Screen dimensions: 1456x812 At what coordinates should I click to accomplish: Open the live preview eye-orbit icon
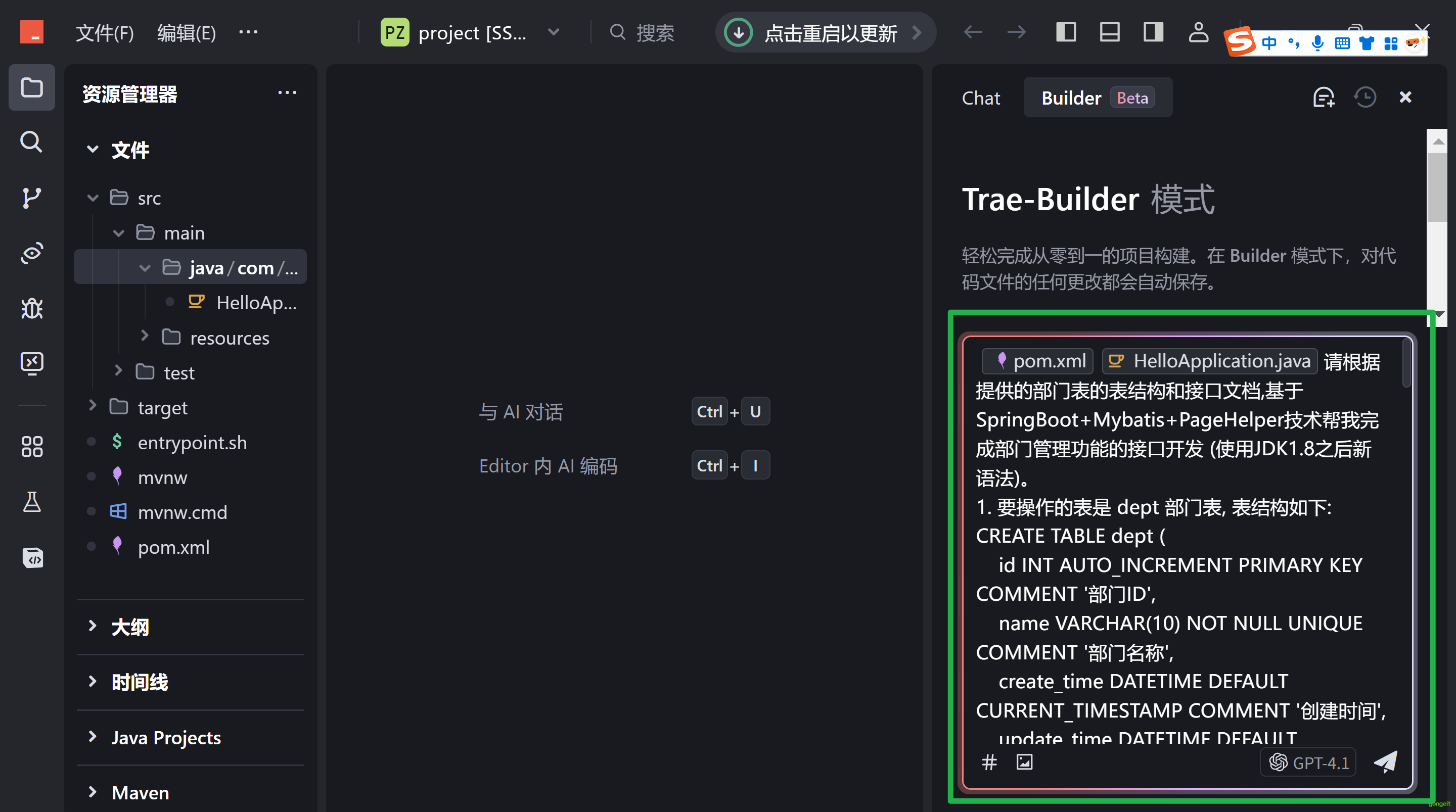(32, 253)
